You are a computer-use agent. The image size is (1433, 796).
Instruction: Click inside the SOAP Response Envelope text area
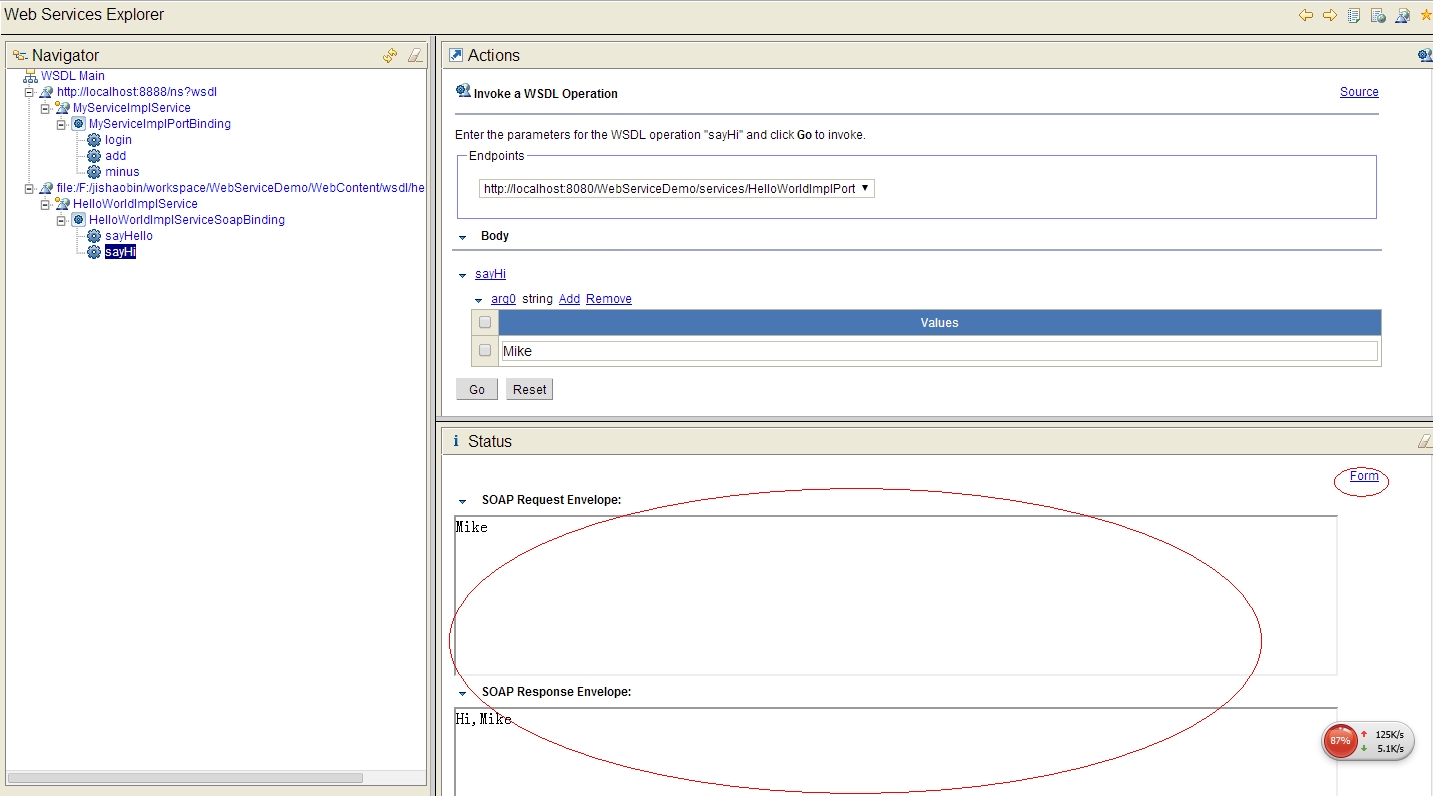896,751
